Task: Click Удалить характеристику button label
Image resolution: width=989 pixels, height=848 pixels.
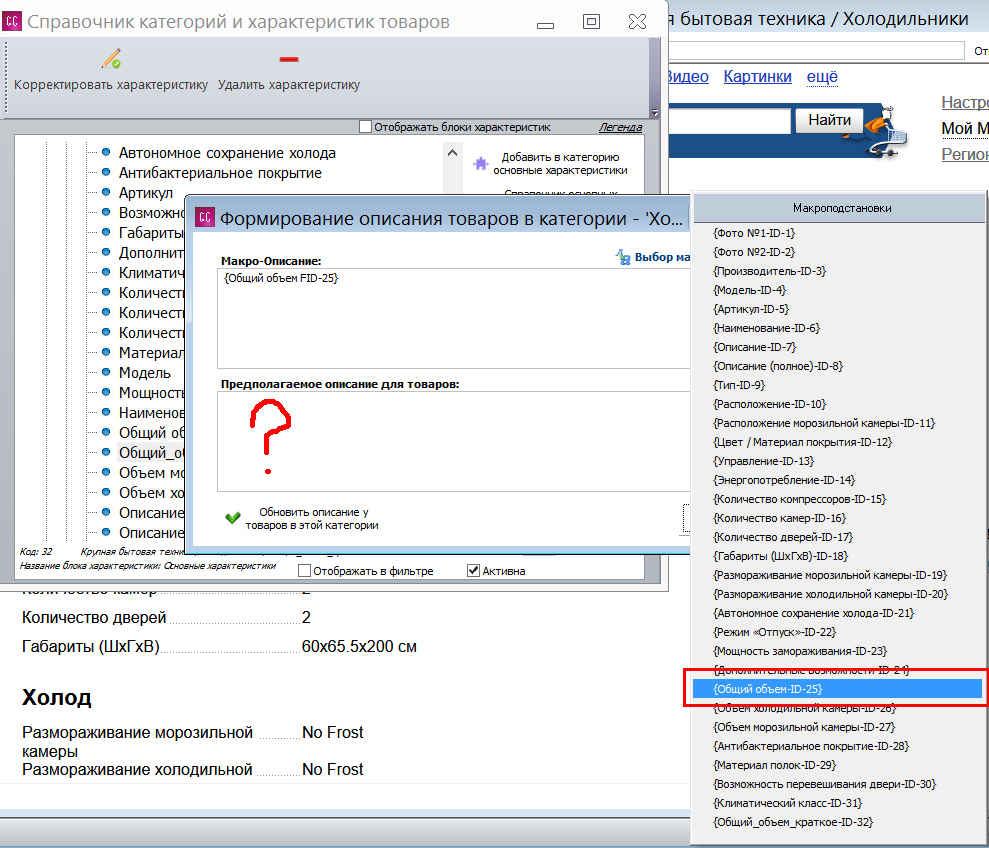Action: 289,85
